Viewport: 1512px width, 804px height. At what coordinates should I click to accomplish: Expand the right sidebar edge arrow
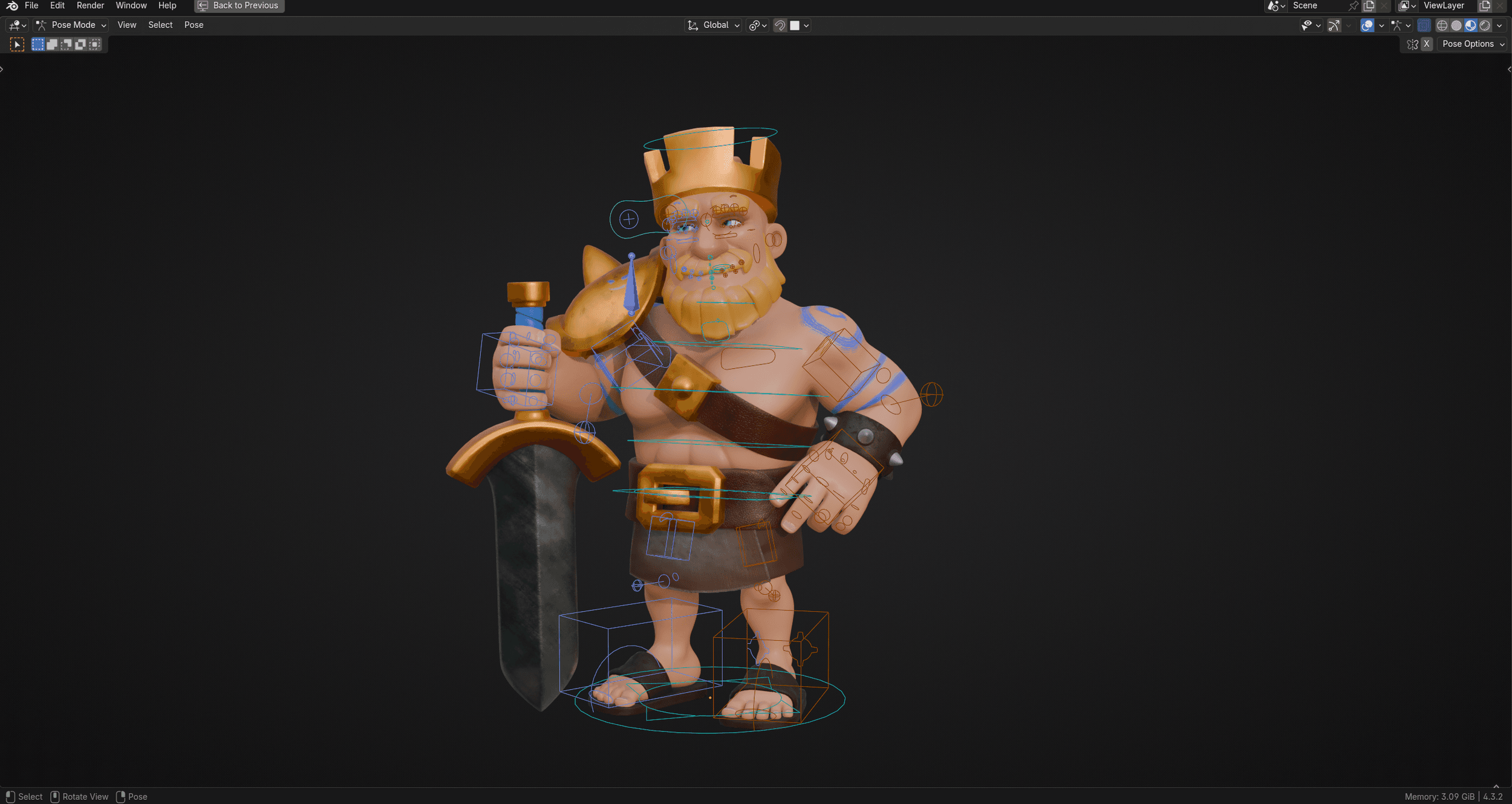[1510, 70]
